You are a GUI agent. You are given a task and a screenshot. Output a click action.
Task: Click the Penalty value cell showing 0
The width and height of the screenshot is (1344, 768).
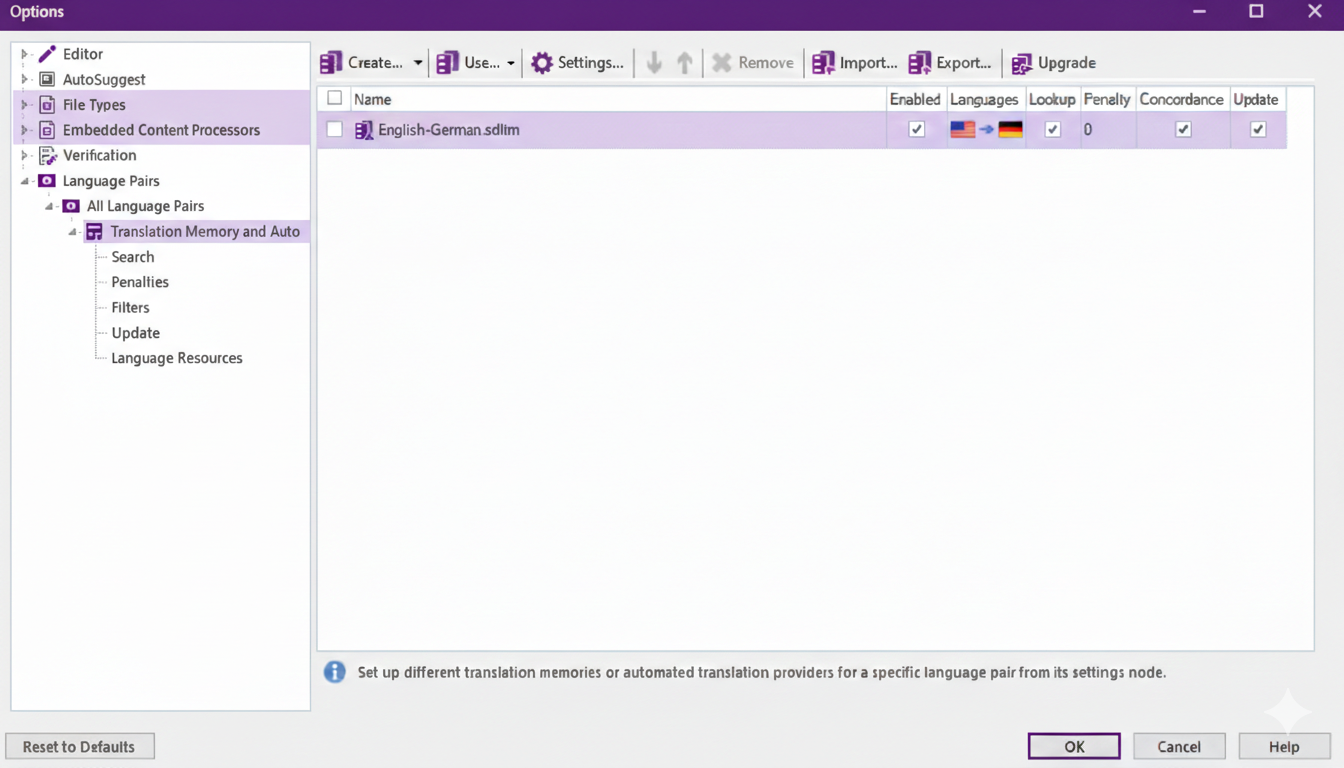(1106, 130)
